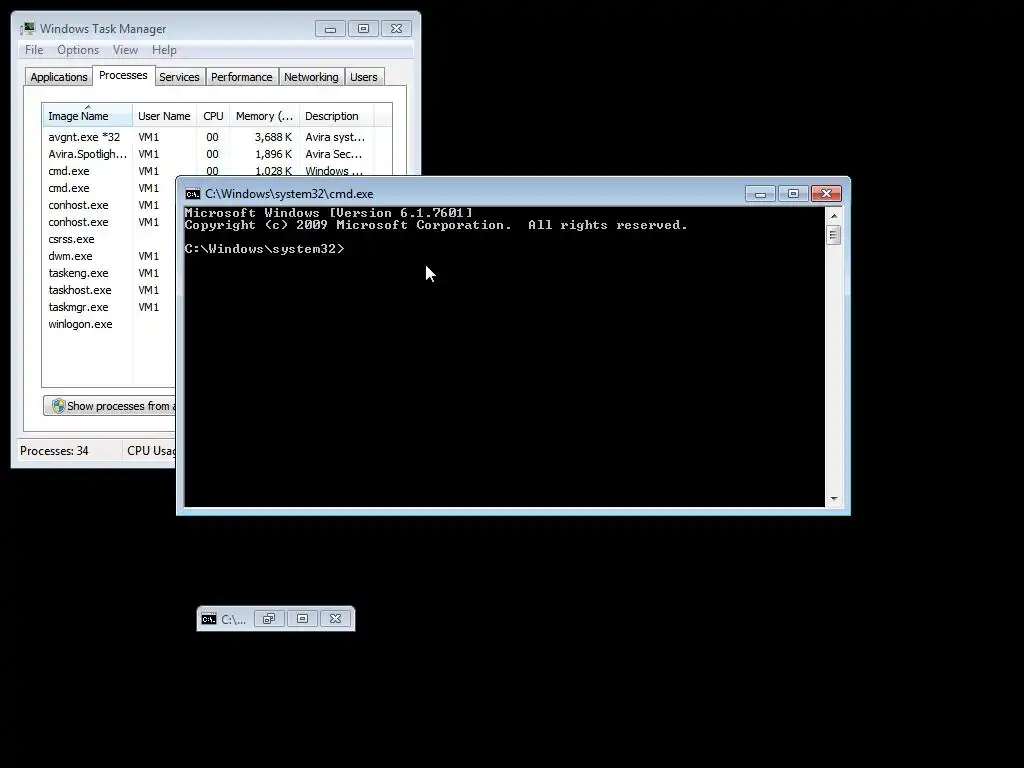Sort processes by Description column header
The height and width of the screenshot is (768, 1024).
pyautogui.click(x=336, y=116)
